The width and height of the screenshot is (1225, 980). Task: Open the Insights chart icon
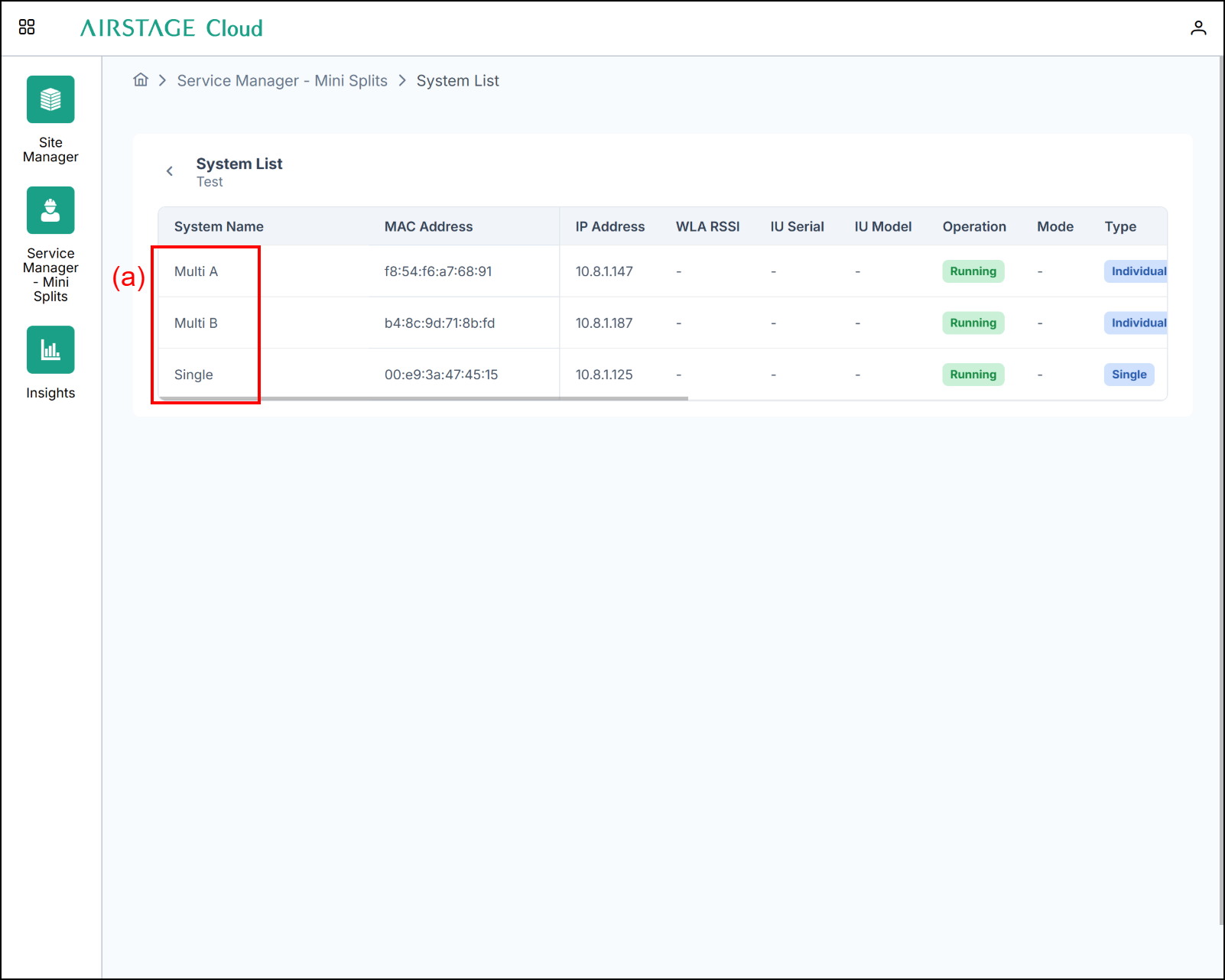tap(50, 349)
